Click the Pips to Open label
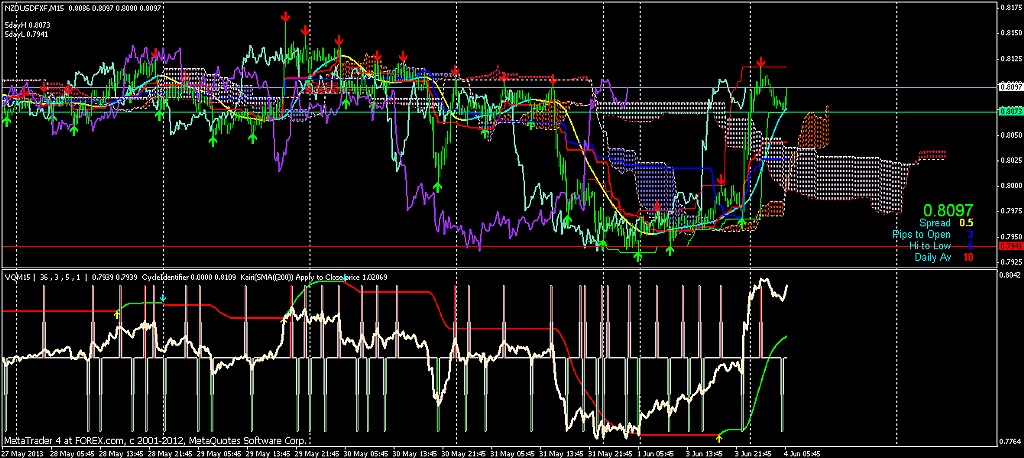Viewport: 1024px width, 458px height. [x=921, y=235]
